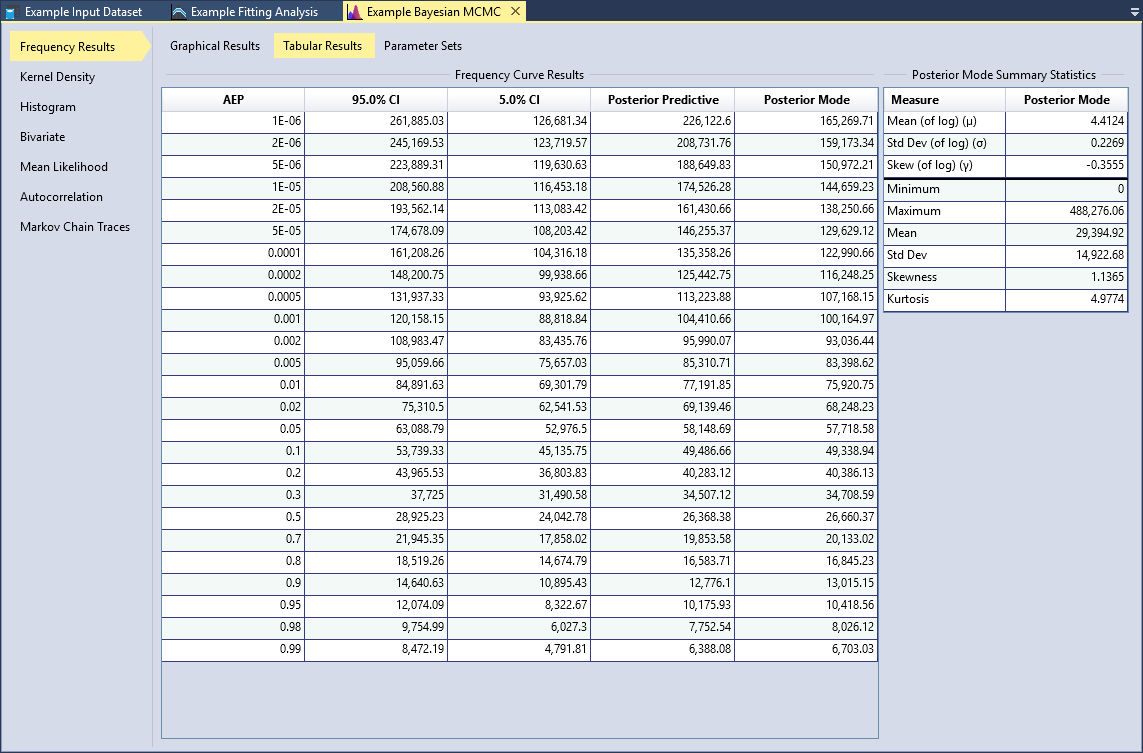Image resolution: width=1143 pixels, height=753 pixels.
Task: Click the Example Input Dataset tab icon
Action: 10,11
